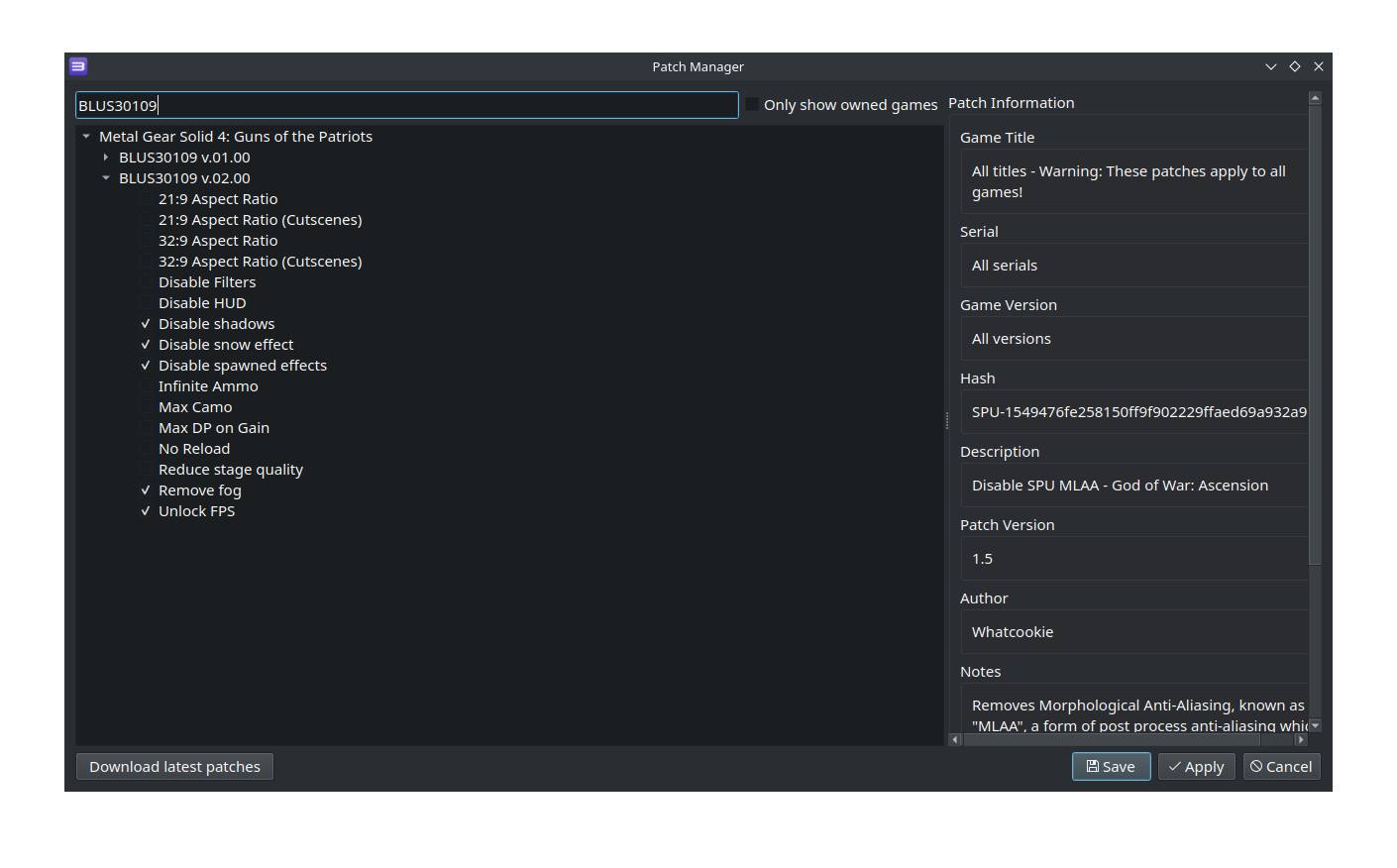
Task: Click scroll-left arrow under Patch Information
Action: pyautogui.click(x=954, y=739)
